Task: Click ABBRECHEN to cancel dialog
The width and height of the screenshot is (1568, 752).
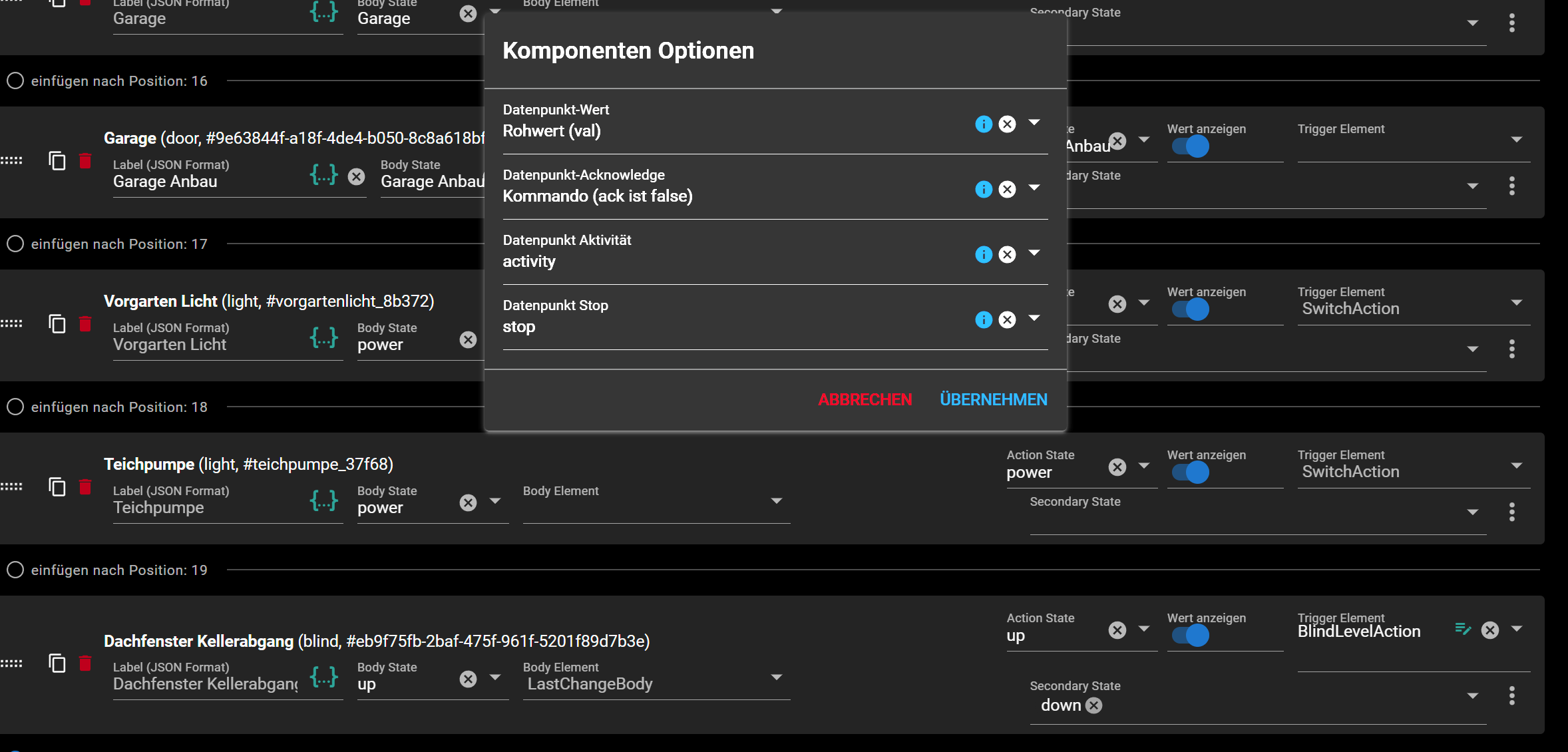Action: point(865,399)
